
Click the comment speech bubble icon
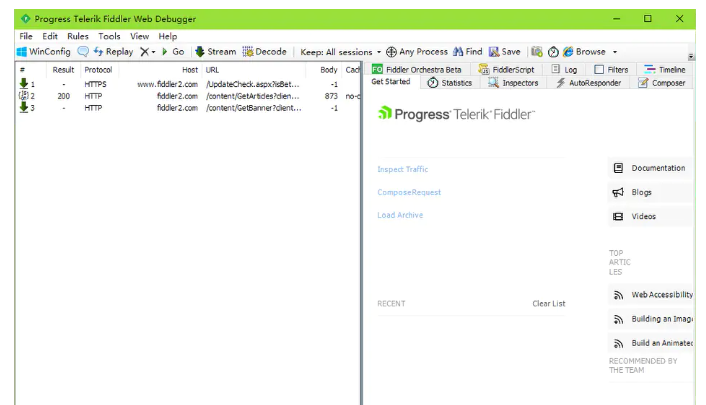(x=83, y=51)
